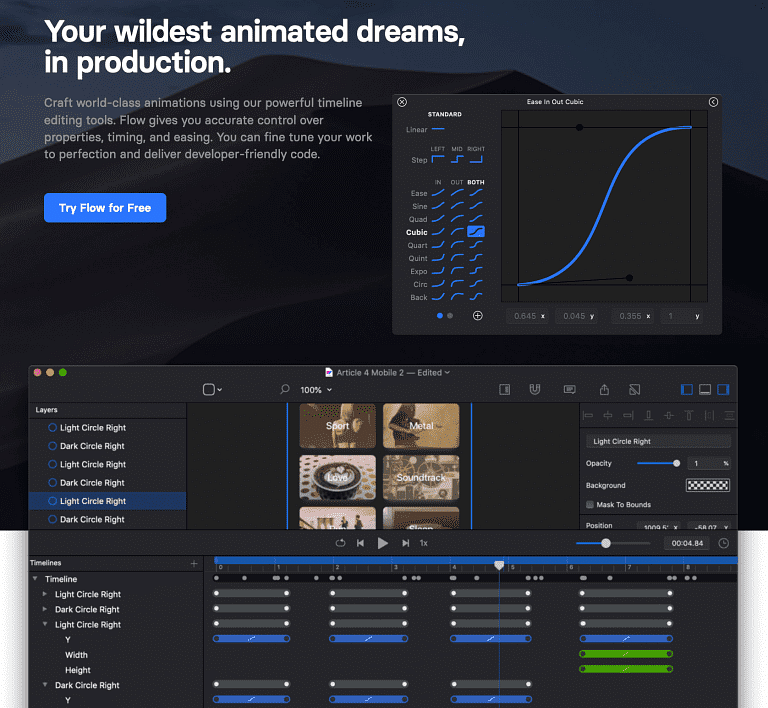Toggle the loop playback icon
Image resolution: width=768 pixels, height=708 pixels.
coord(340,543)
